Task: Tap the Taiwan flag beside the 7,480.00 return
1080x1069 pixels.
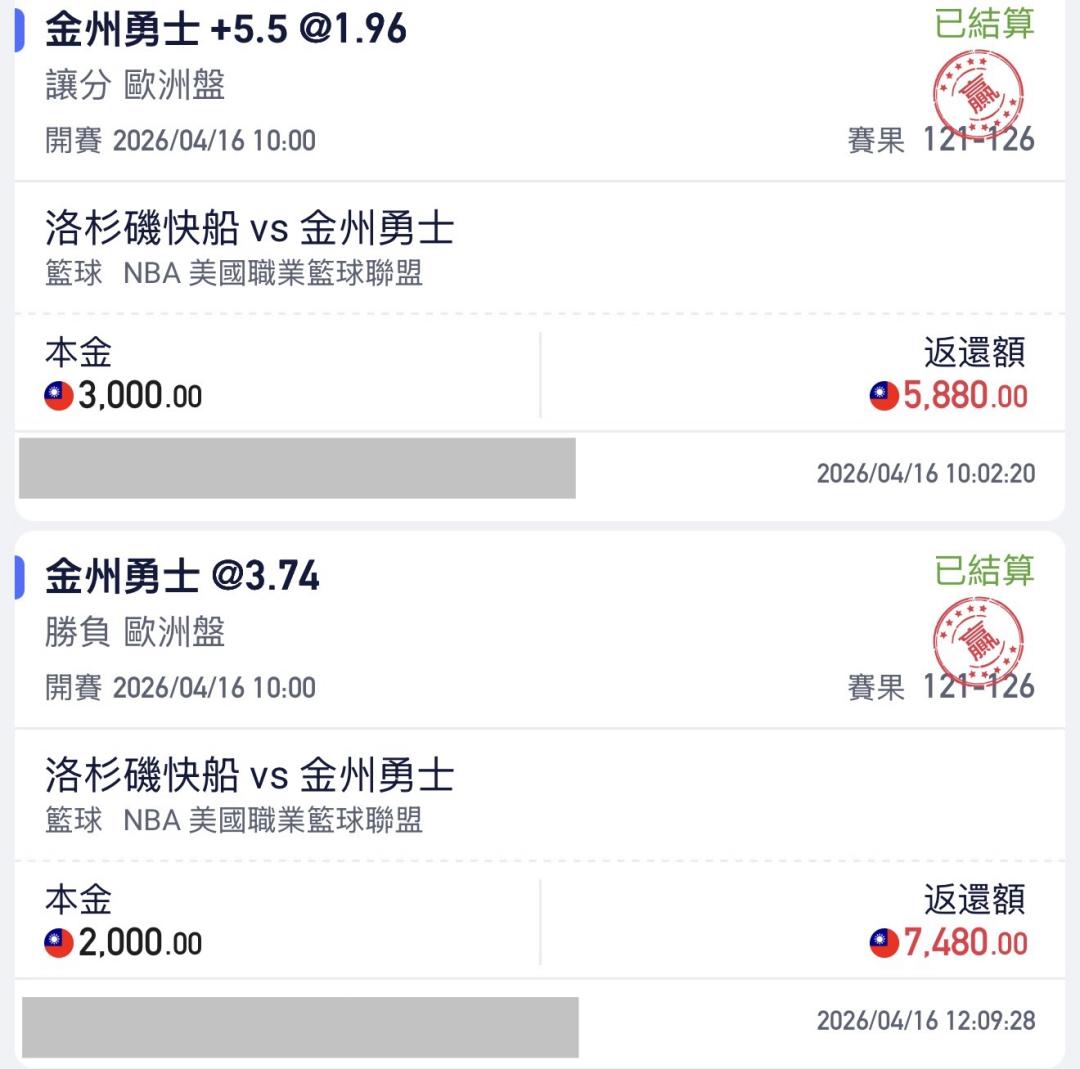Action: click(884, 943)
